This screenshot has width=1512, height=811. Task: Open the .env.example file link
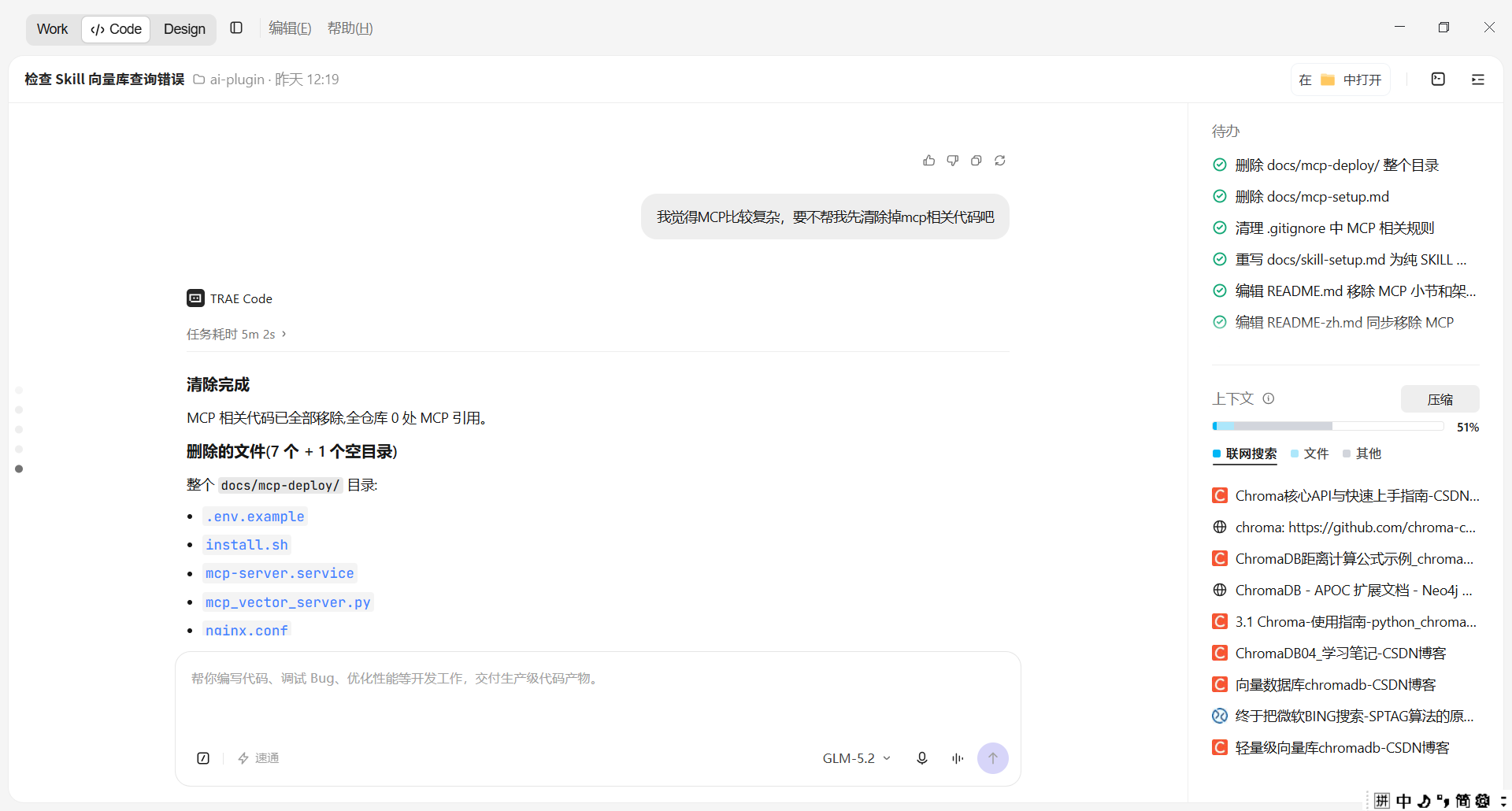pyautogui.click(x=254, y=517)
